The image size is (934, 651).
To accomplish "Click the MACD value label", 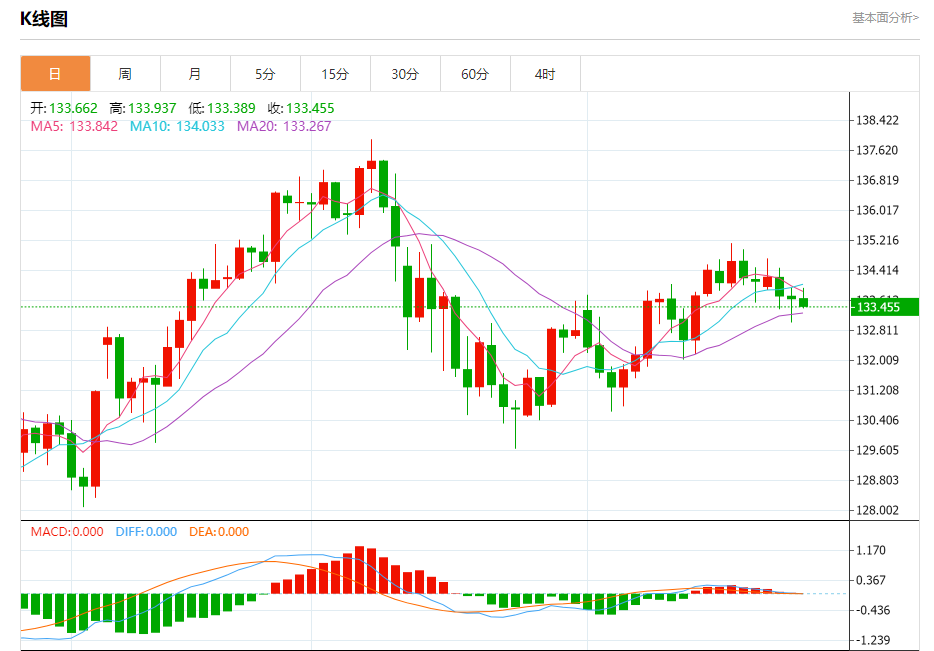I will tap(66, 532).
